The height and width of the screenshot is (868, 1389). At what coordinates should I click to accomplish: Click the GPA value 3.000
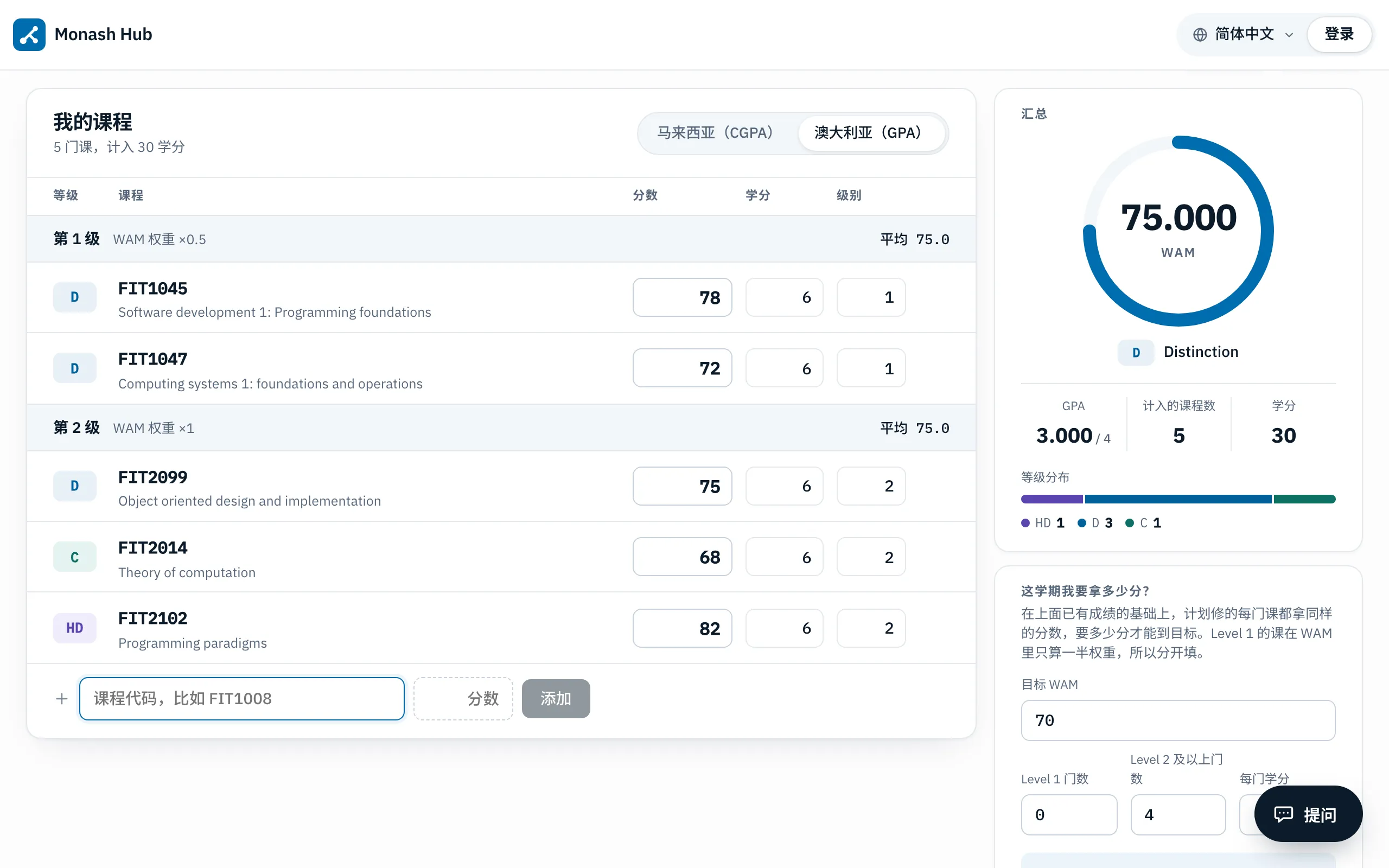tap(1064, 436)
